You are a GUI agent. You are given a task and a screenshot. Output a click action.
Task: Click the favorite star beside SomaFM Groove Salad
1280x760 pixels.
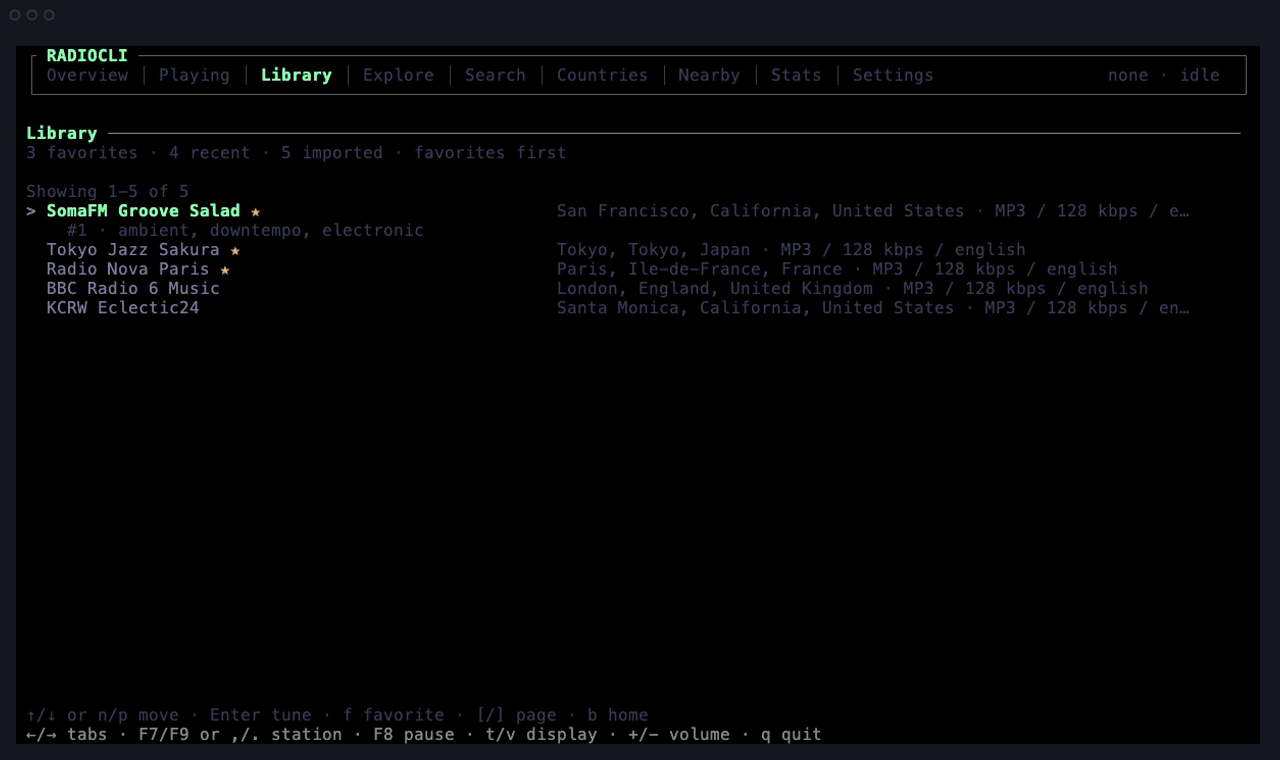[256, 211]
